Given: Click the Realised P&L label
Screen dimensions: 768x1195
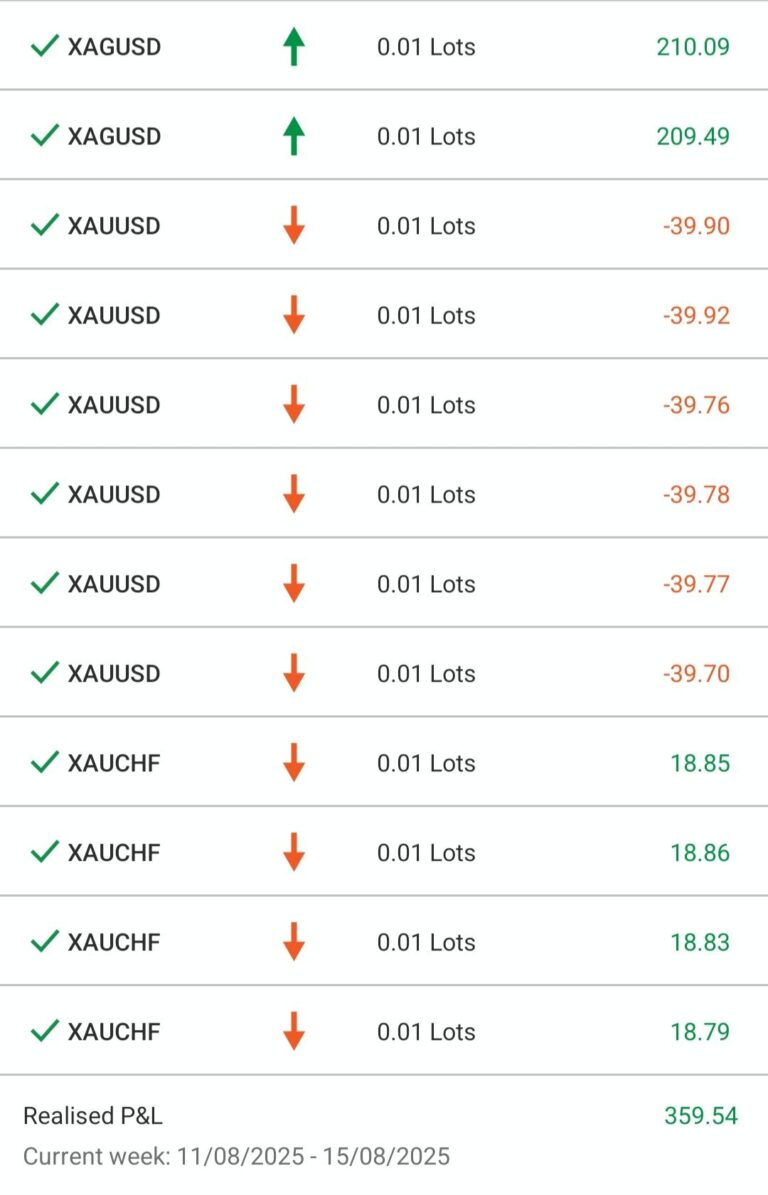Looking at the screenshot, I should [92, 1116].
